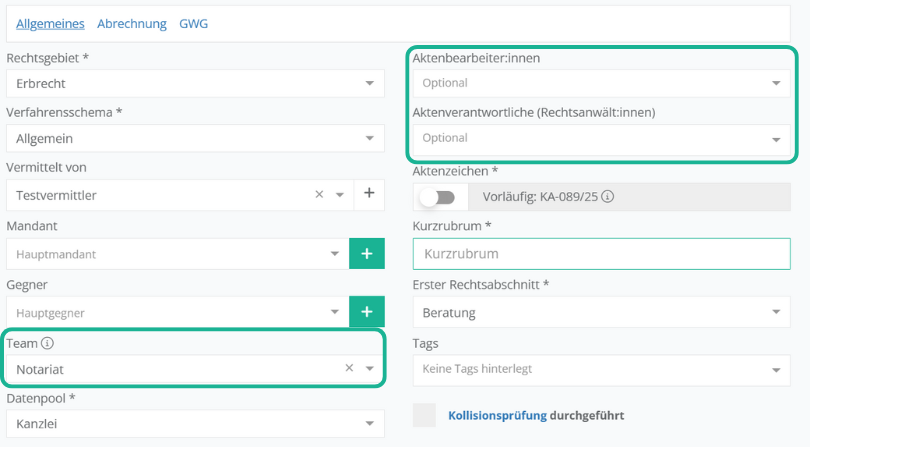Click the plus icon next to Vermittelt von

pos(368,194)
